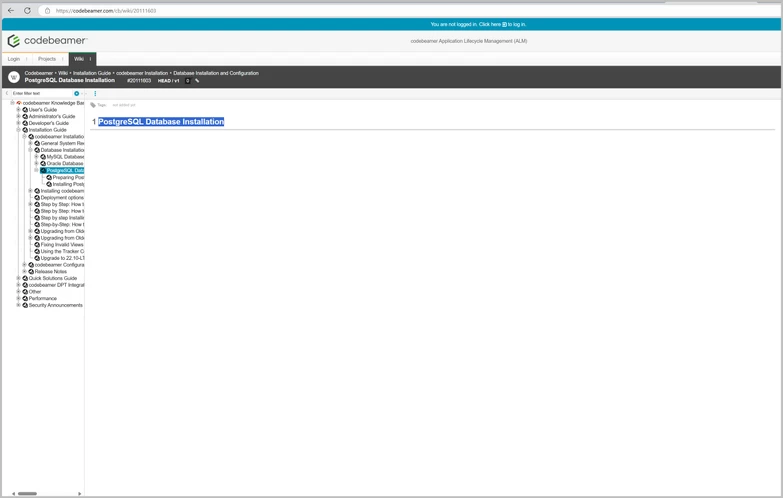This screenshot has height=498, width=783.
Task: Expand the Administrator's Guide tree node
Action: click(18, 116)
